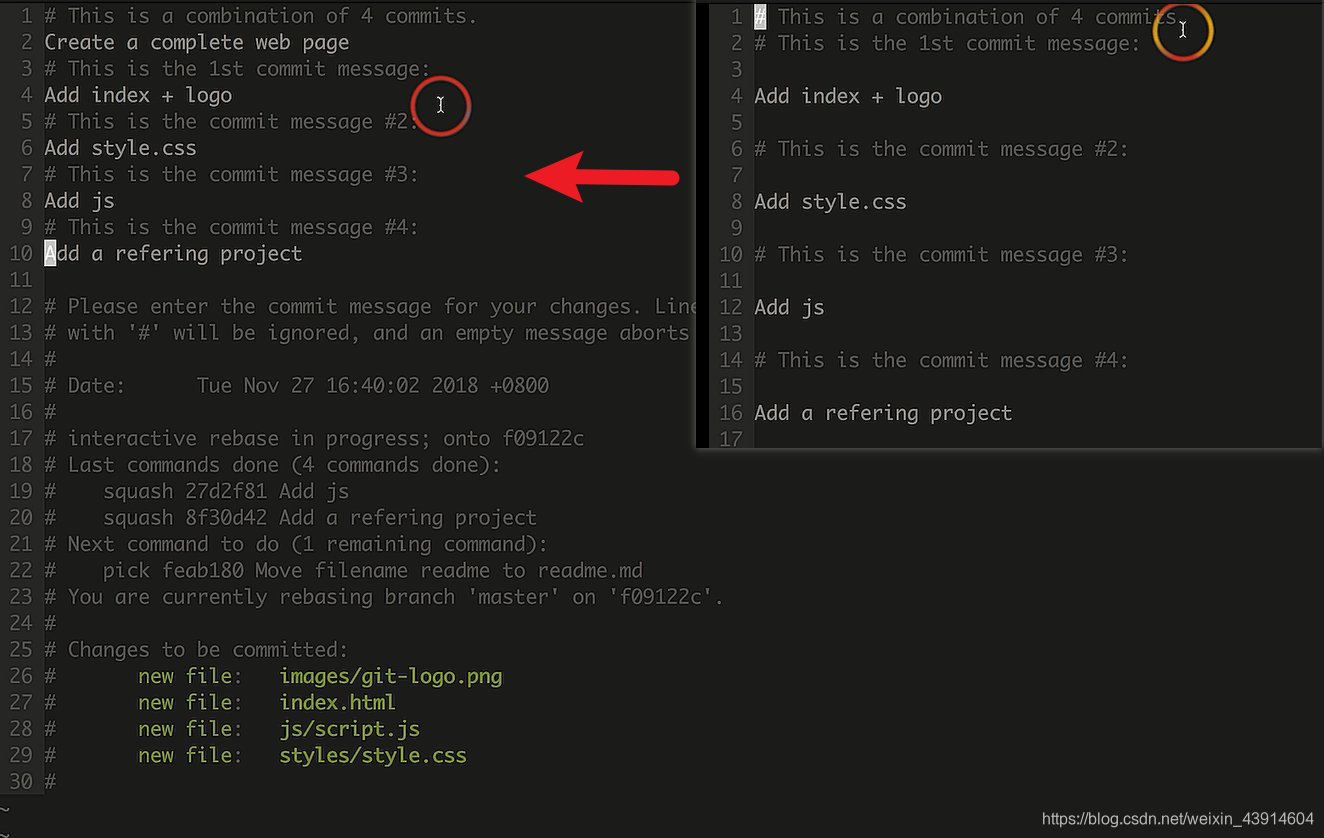The width and height of the screenshot is (1324, 838).
Task: Click 'Add a refering project' on right pane line 16
Action: (x=883, y=413)
